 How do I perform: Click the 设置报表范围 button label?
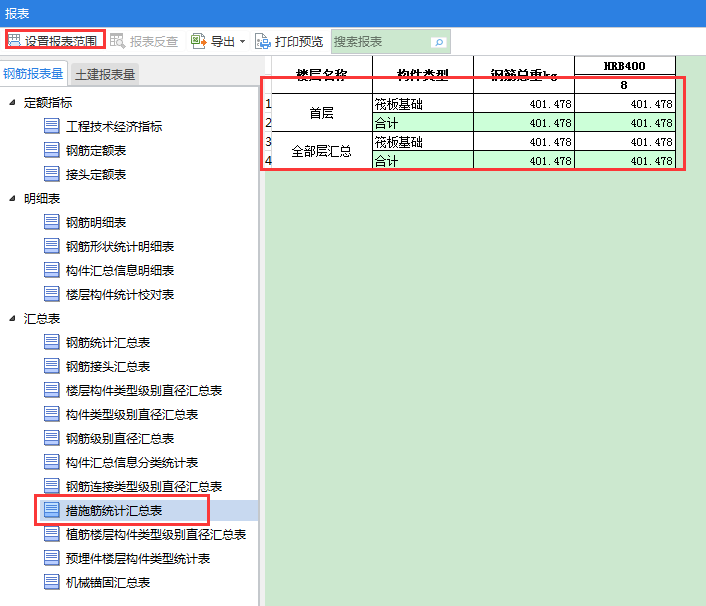(61, 41)
